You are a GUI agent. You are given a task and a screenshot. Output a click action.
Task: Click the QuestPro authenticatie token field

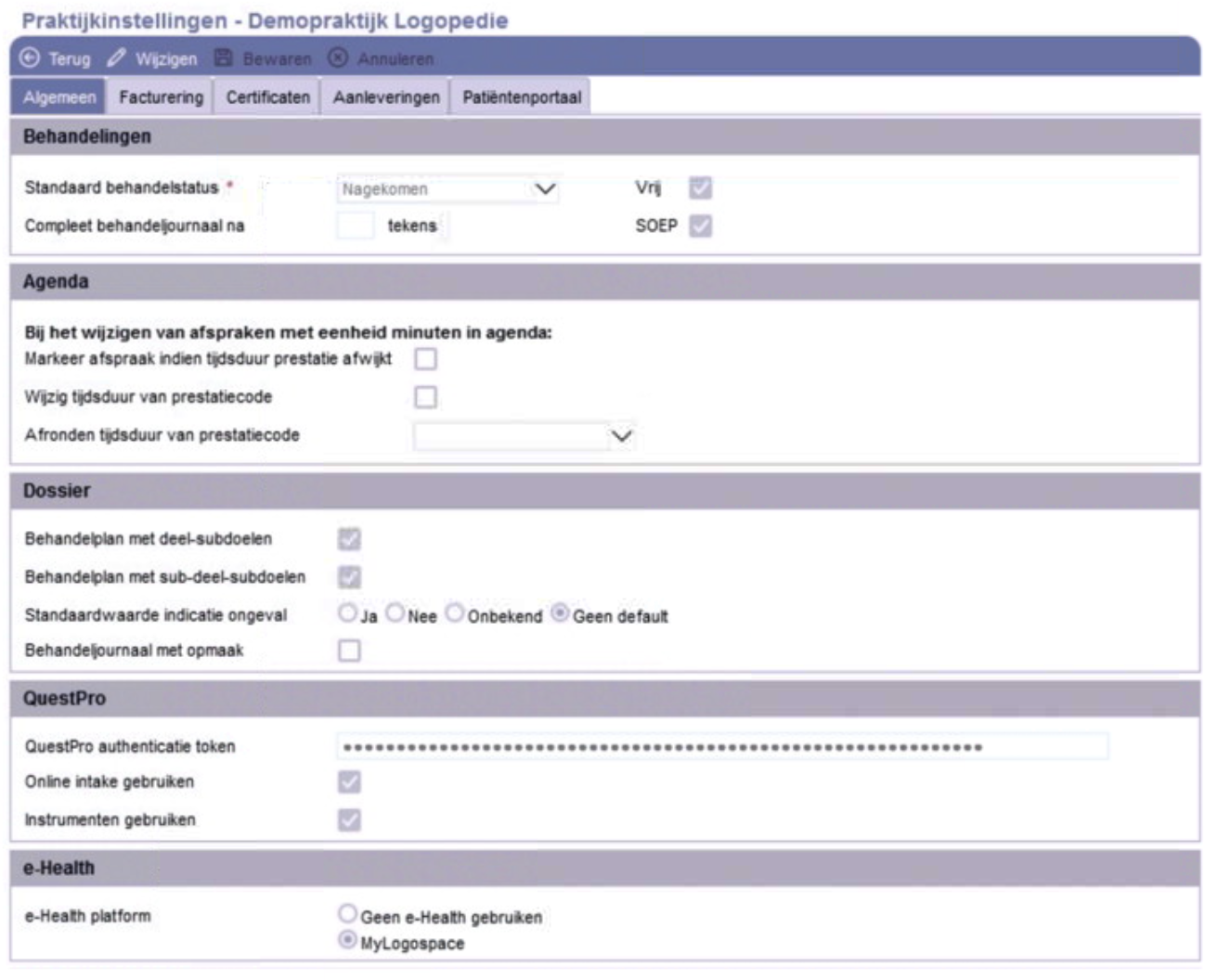tap(721, 747)
